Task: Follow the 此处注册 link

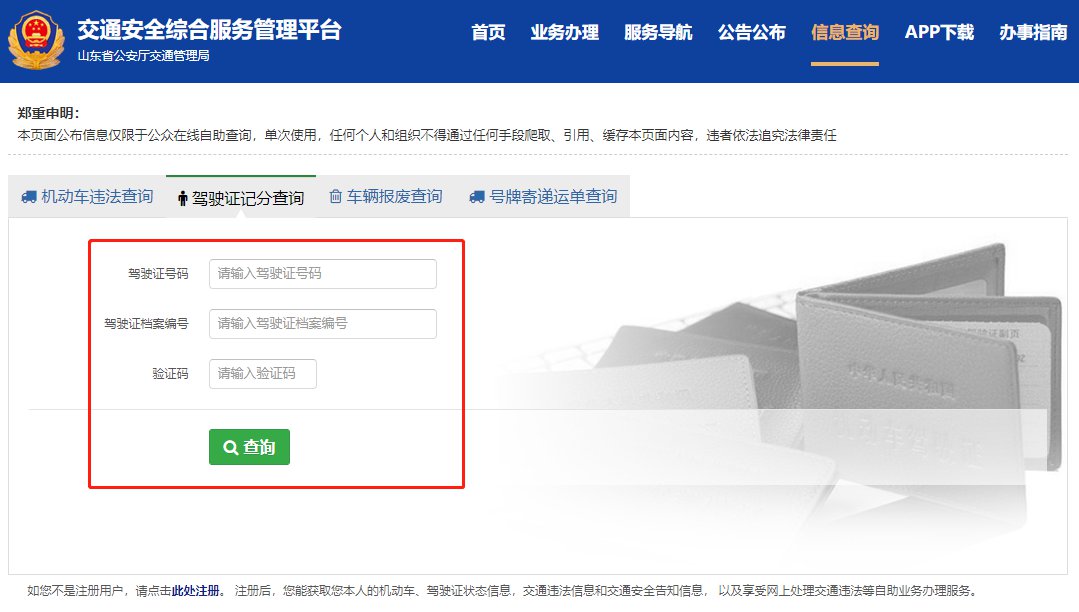Action: (x=195, y=591)
